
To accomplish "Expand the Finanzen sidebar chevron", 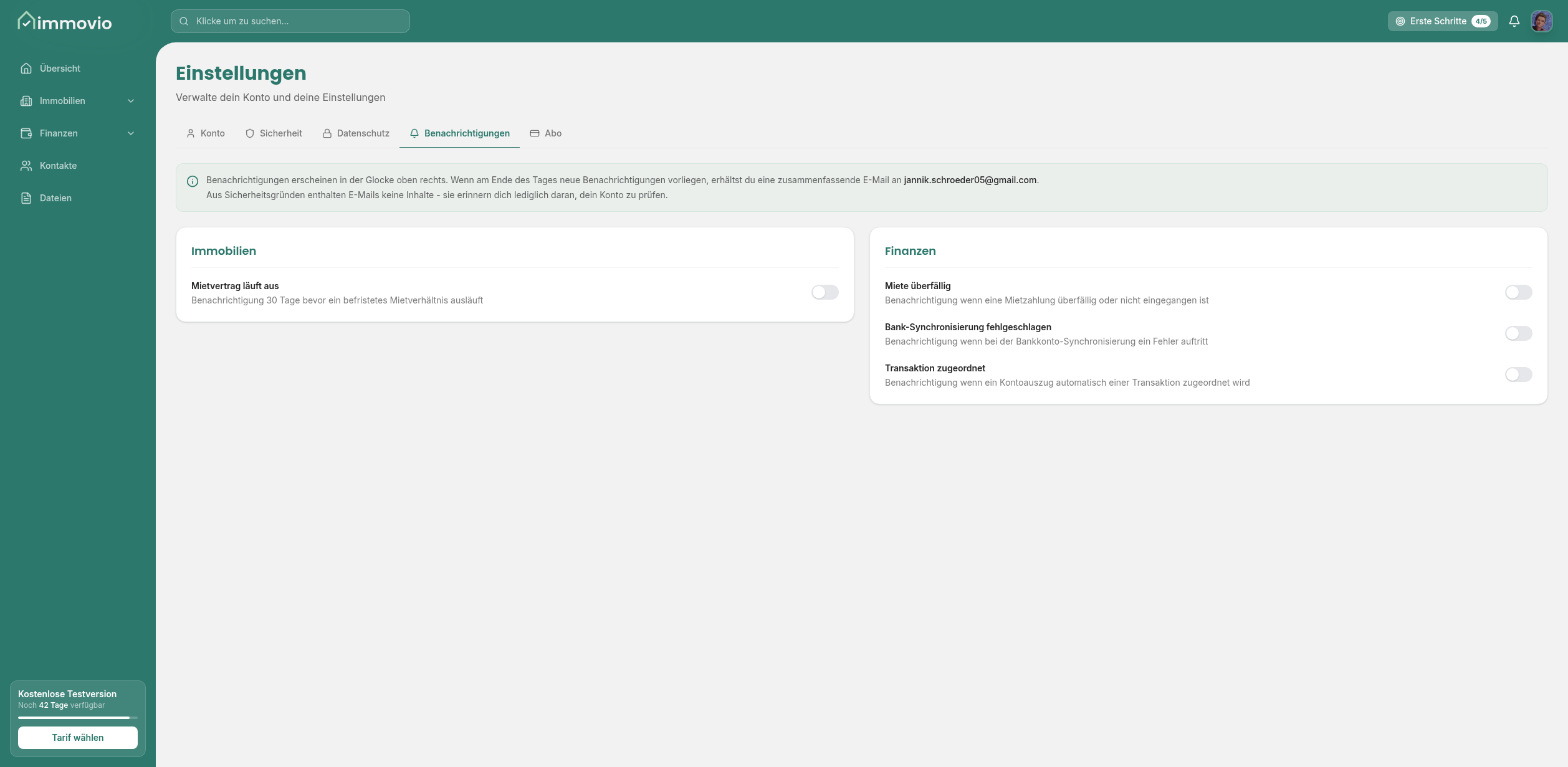I will 131,133.
